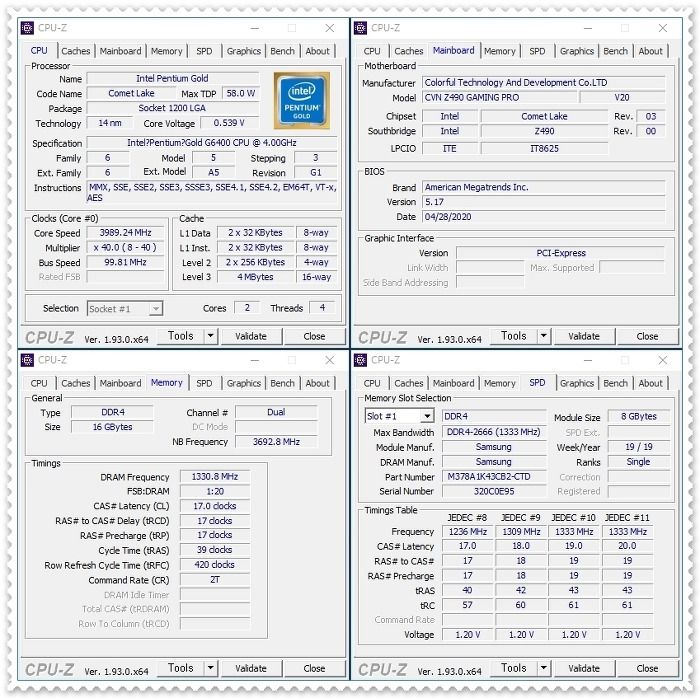Click Validate in Memory window
The height and width of the screenshot is (698, 700).
tap(251, 668)
